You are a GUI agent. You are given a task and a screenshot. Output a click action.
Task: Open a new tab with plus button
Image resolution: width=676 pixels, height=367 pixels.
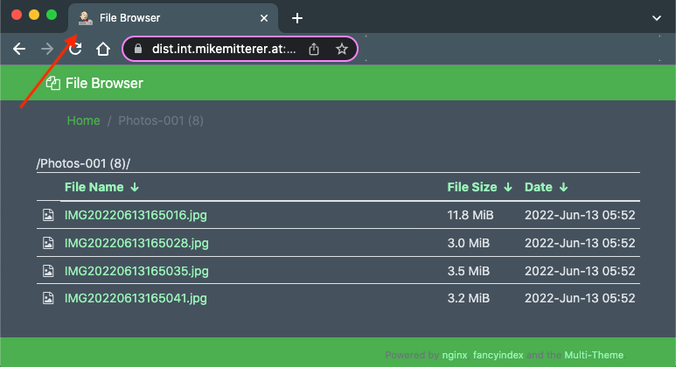(297, 18)
